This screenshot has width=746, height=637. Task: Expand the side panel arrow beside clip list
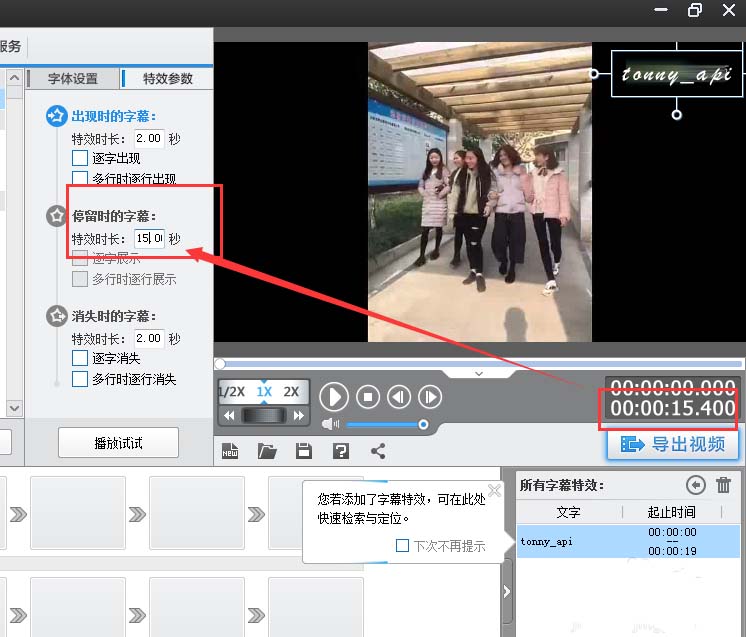(507, 591)
